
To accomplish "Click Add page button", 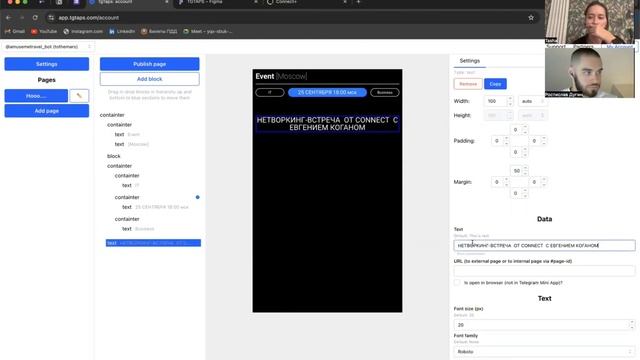I will click(47, 111).
